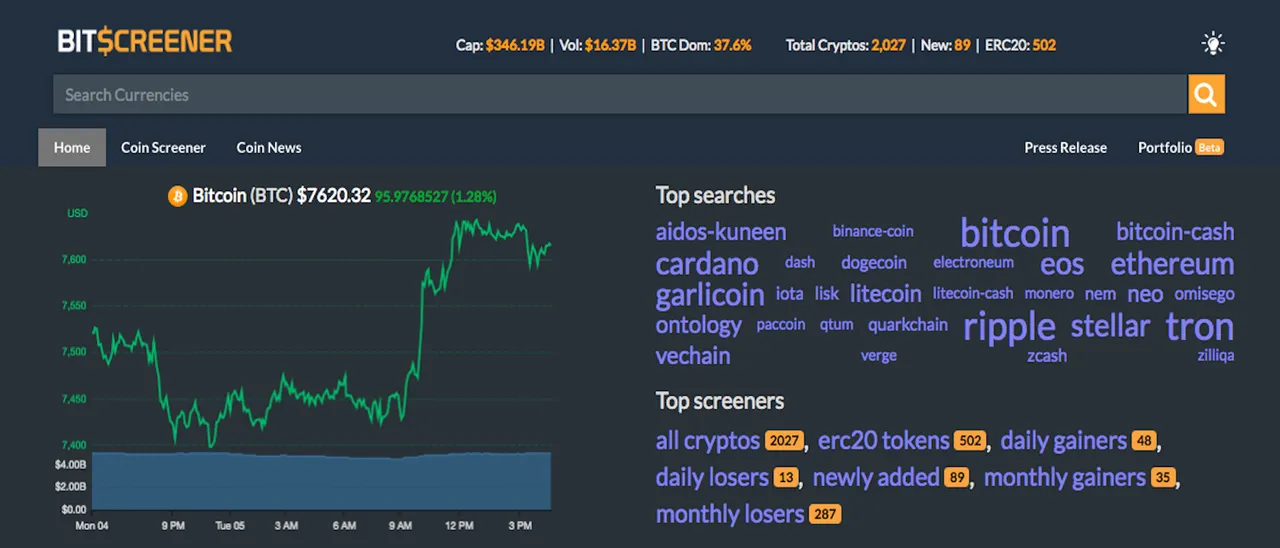The image size is (1280, 548).
Task: Choose dash in the tag cloud
Action: (800, 262)
